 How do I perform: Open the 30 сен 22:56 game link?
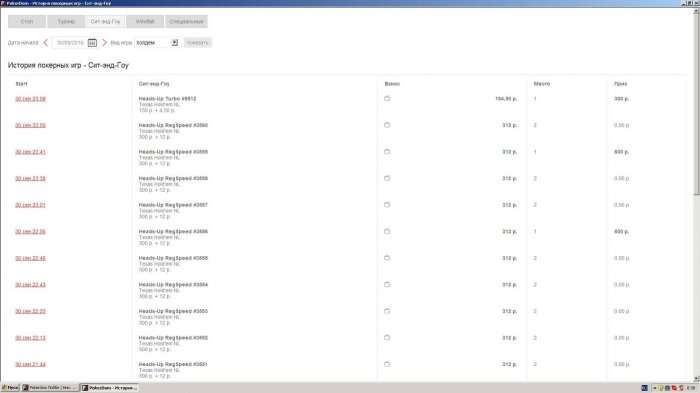[x=30, y=231]
